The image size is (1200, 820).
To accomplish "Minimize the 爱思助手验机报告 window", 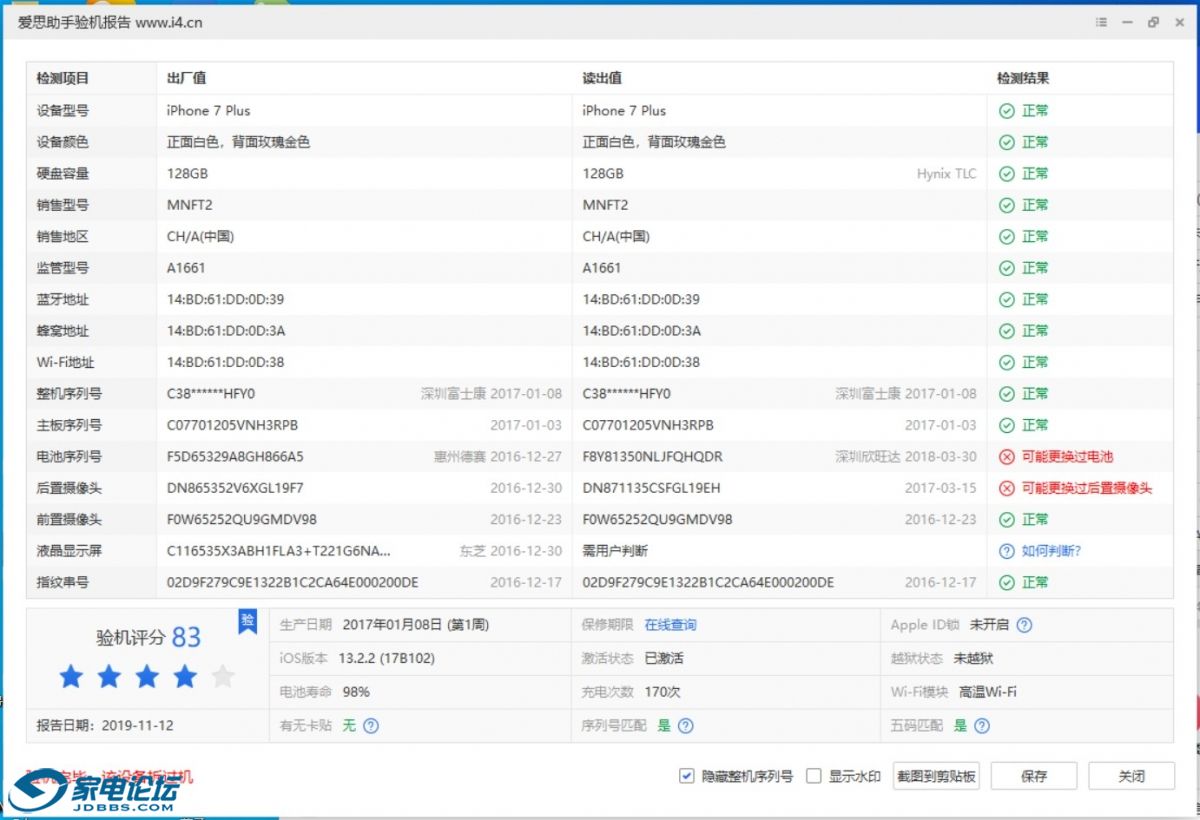I will (1127, 22).
